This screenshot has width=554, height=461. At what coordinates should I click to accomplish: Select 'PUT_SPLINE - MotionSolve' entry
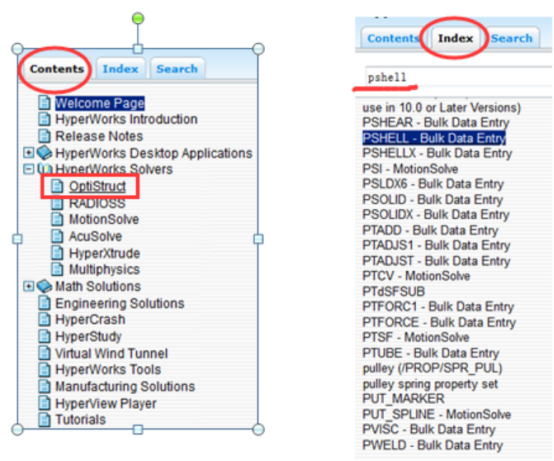click(x=437, y=414)
